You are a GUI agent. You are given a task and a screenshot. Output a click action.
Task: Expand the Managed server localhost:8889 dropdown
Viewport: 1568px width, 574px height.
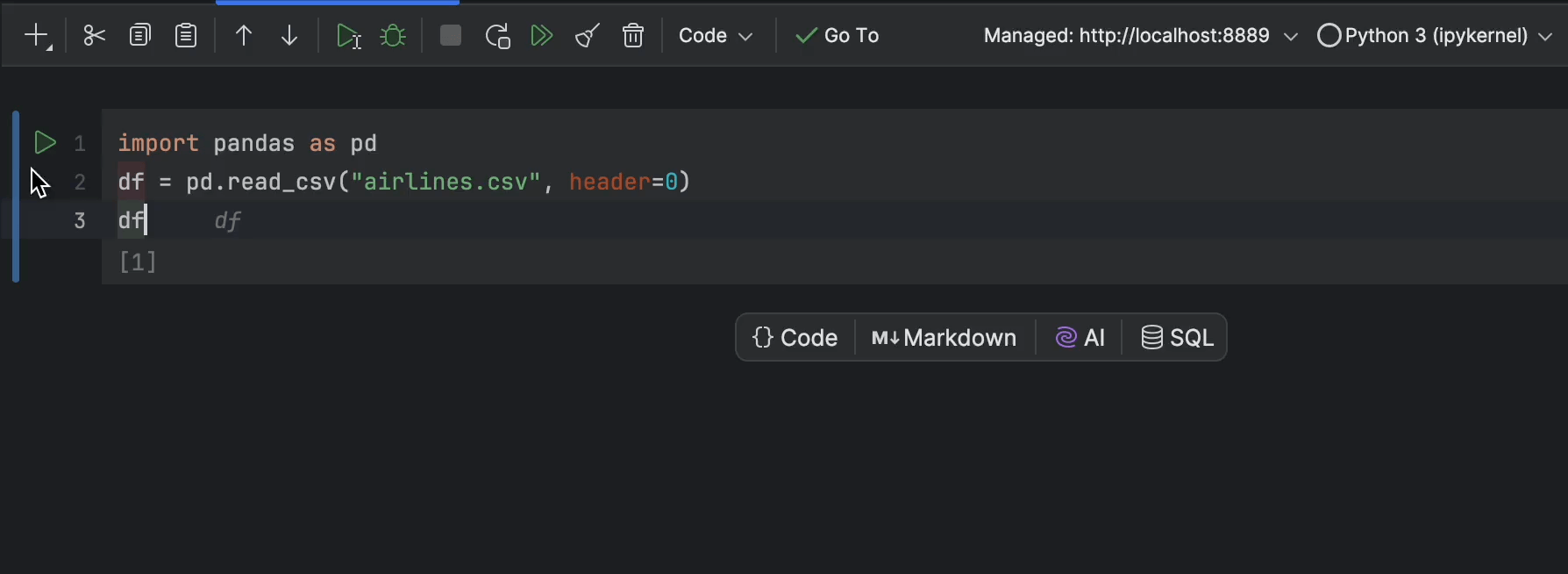(1140, 36)
